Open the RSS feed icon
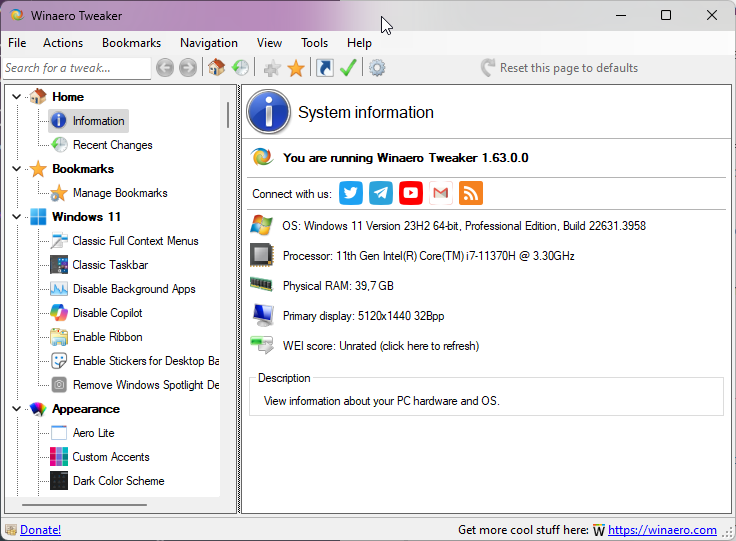Screen dimensions: 736x541 click(x=471, y=193)
